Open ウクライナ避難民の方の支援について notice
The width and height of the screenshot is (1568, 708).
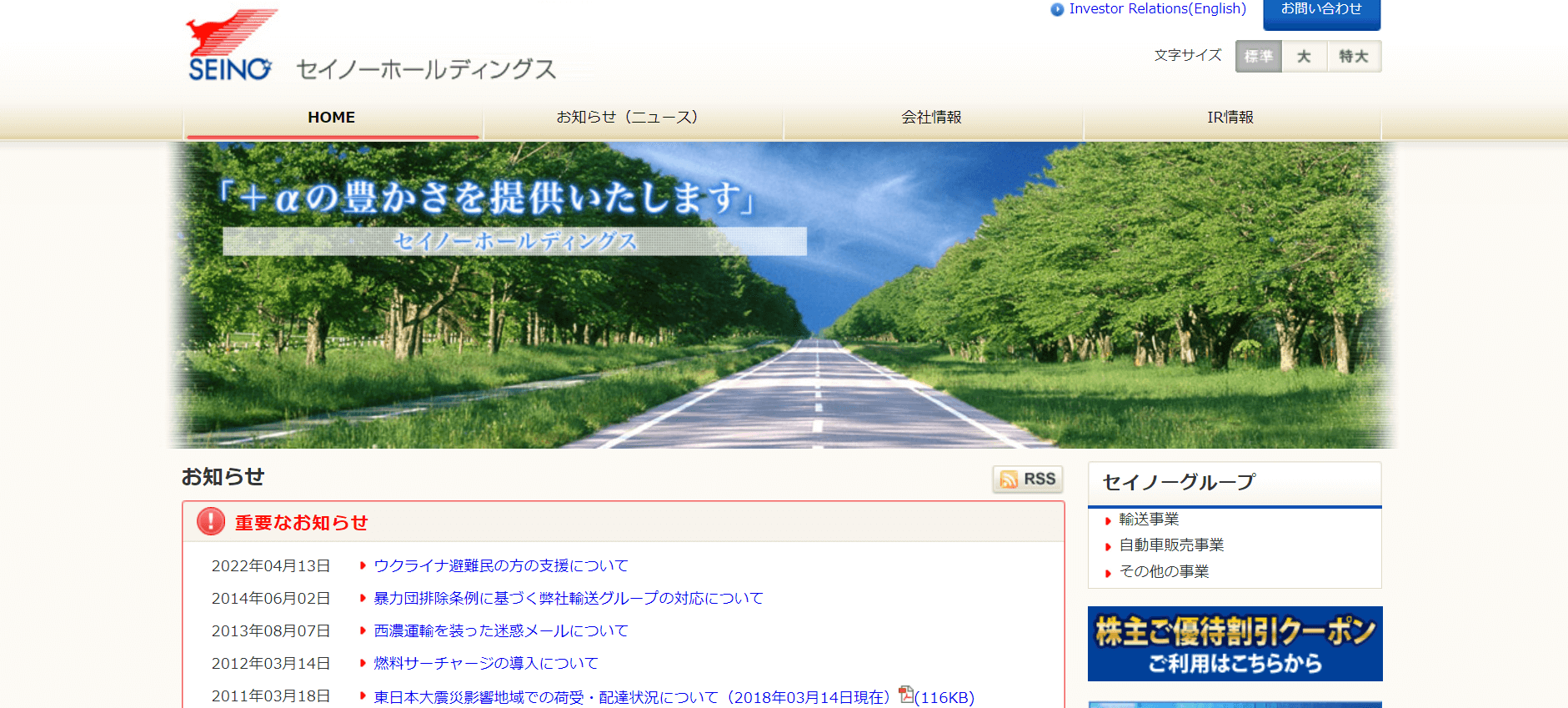501,565
